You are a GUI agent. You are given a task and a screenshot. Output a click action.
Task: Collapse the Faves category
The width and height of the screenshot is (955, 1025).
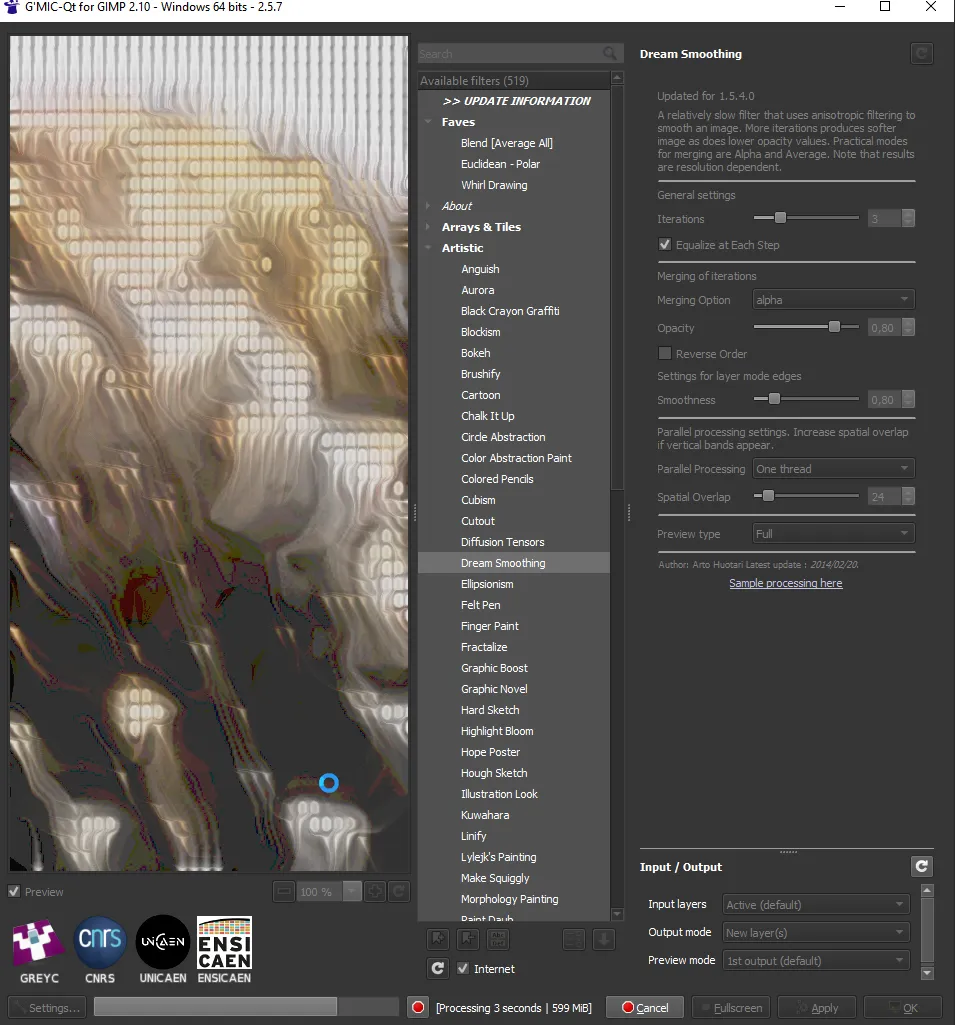(429, 122)
